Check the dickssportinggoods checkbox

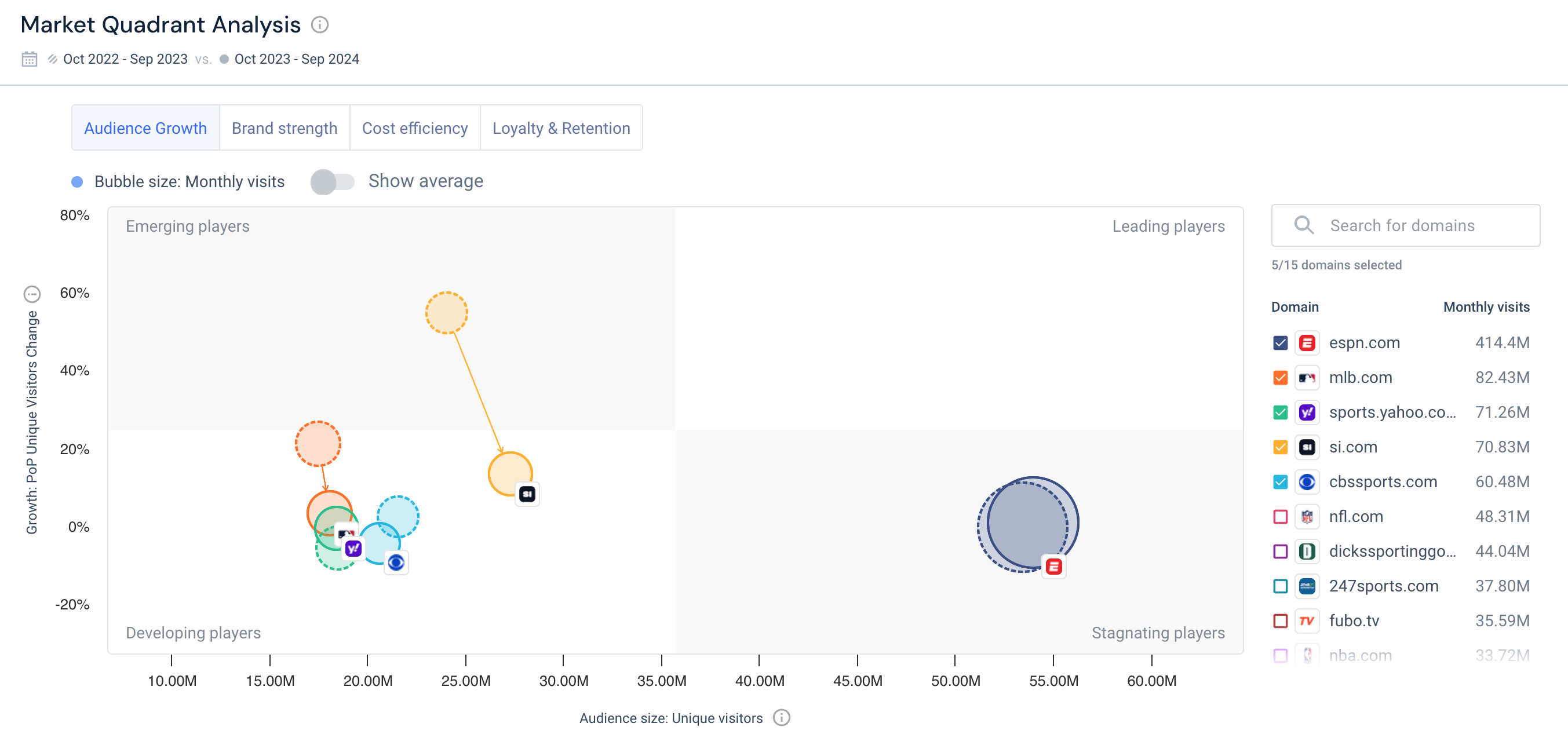tap(1280, 551)
